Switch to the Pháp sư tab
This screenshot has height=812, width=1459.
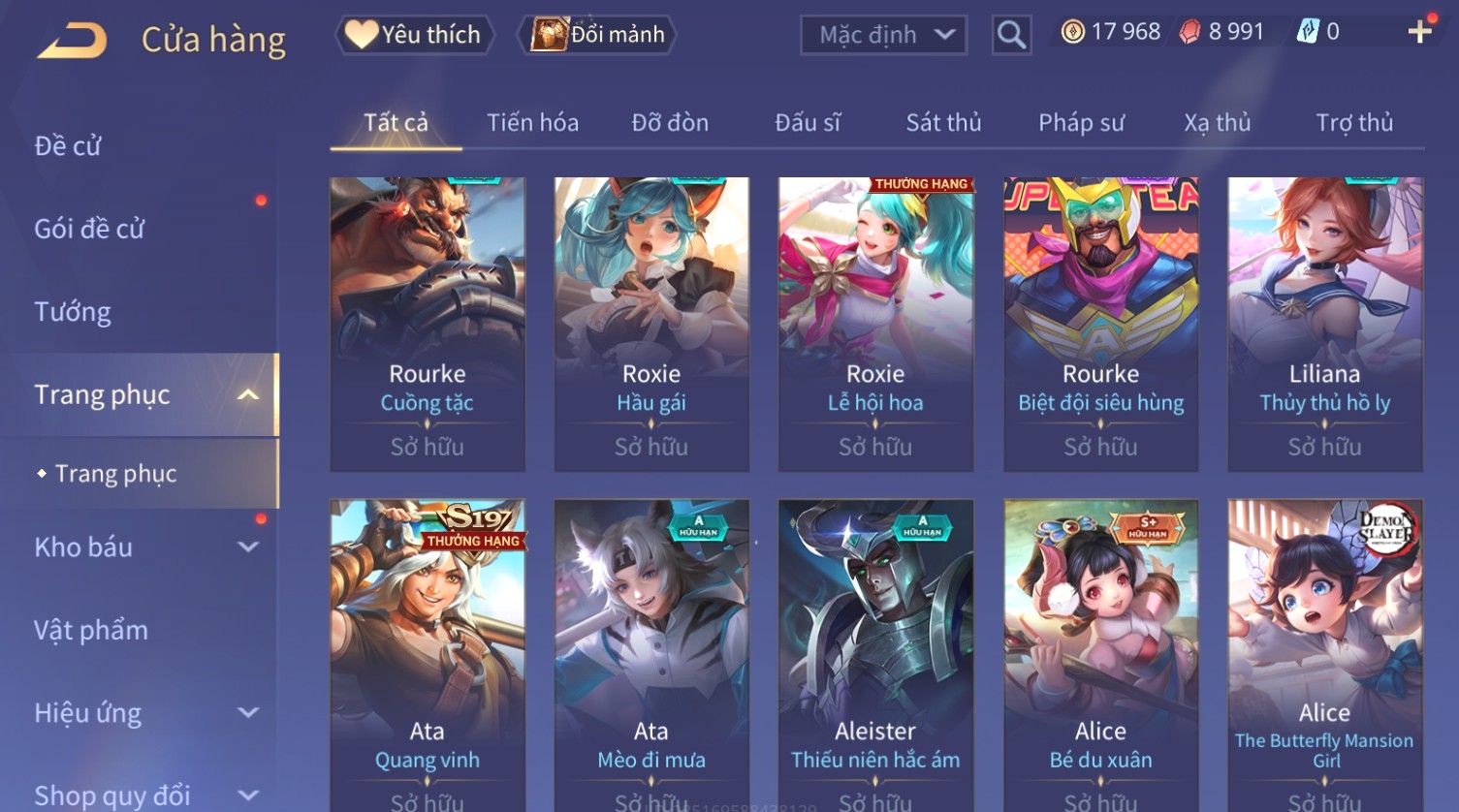(x=1081, y=123)
